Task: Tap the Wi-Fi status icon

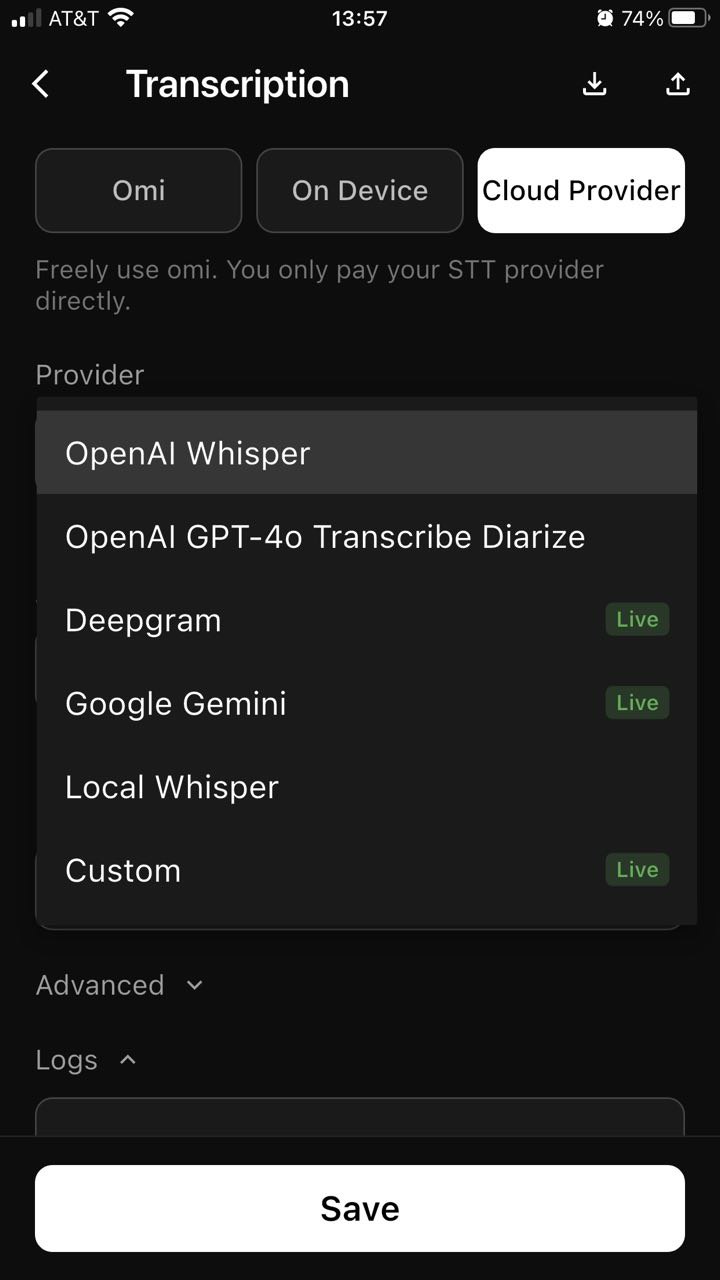Action: pos(121,18)
